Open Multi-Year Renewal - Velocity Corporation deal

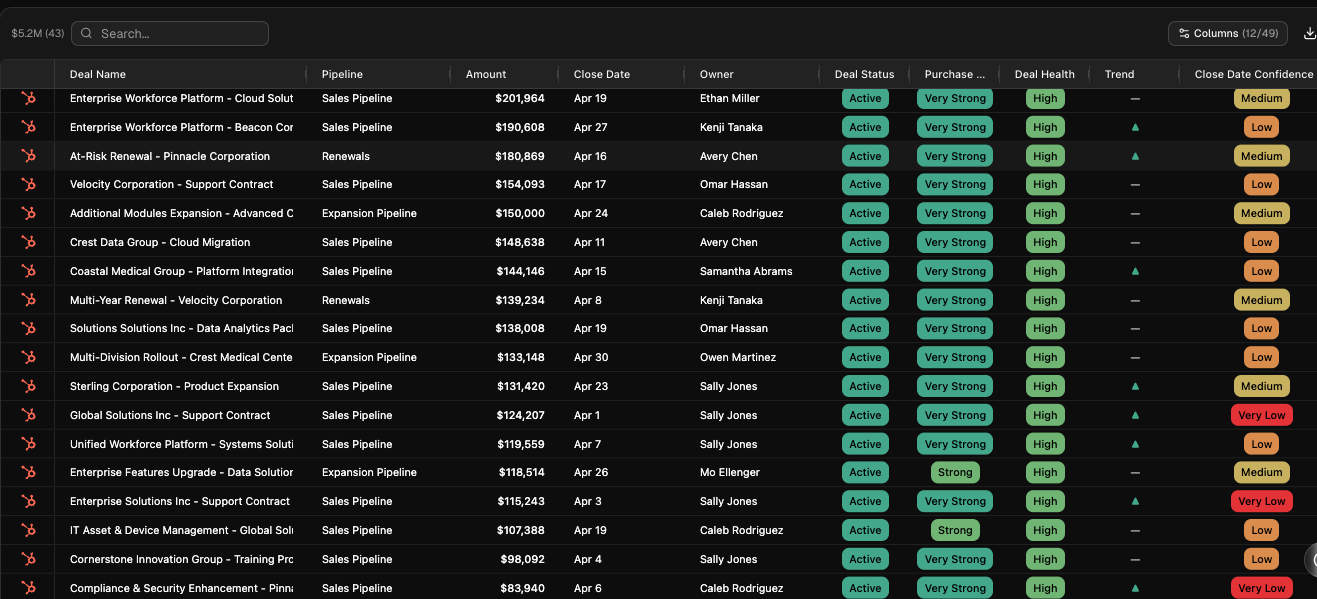click(176, 300)
